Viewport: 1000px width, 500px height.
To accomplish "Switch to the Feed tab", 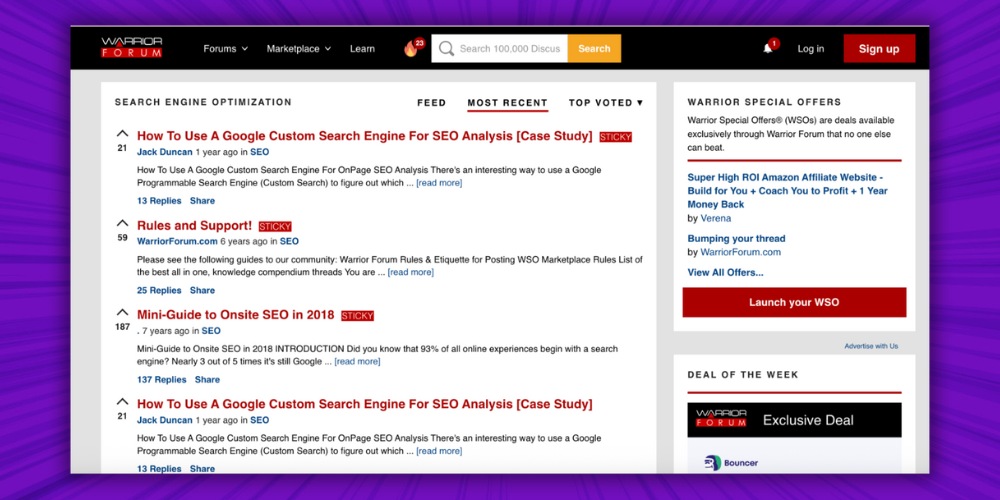I will click(431, 102).
